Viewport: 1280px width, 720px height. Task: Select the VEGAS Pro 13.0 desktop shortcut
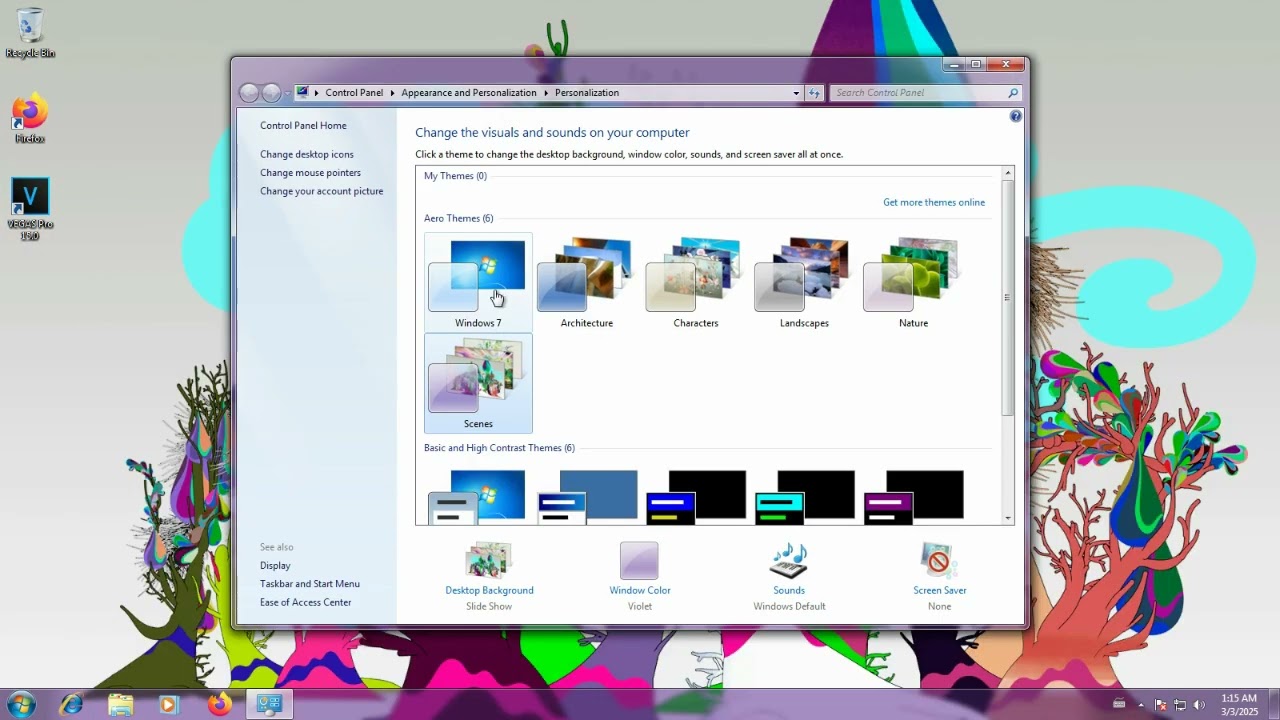30,209
